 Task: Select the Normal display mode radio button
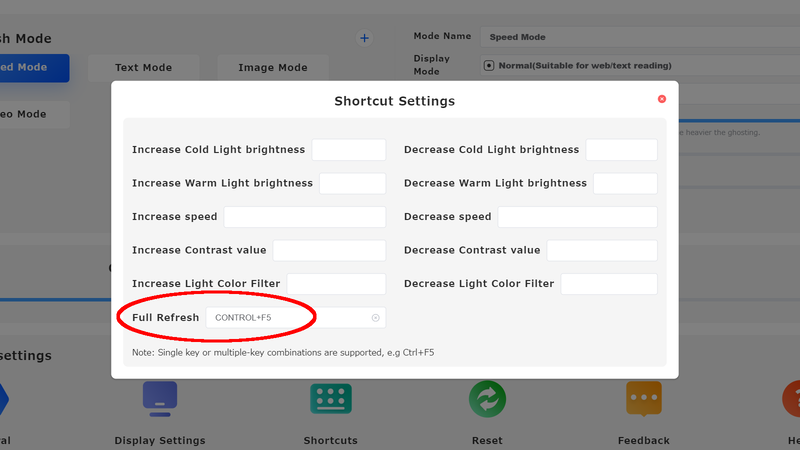pyautogui.click(x=489, y=65)
